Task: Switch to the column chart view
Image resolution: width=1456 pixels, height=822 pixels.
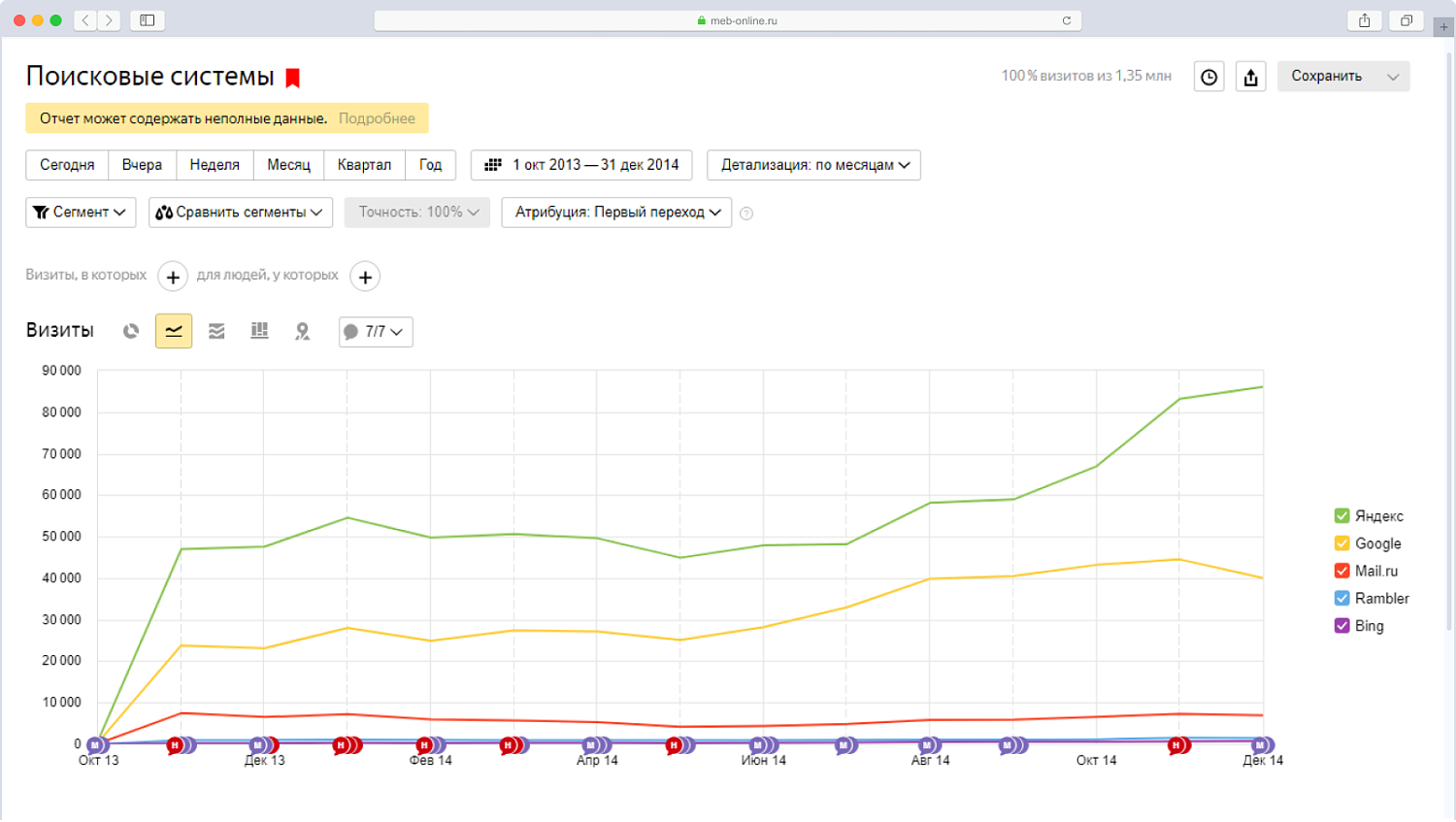Action: click(259, 331)
